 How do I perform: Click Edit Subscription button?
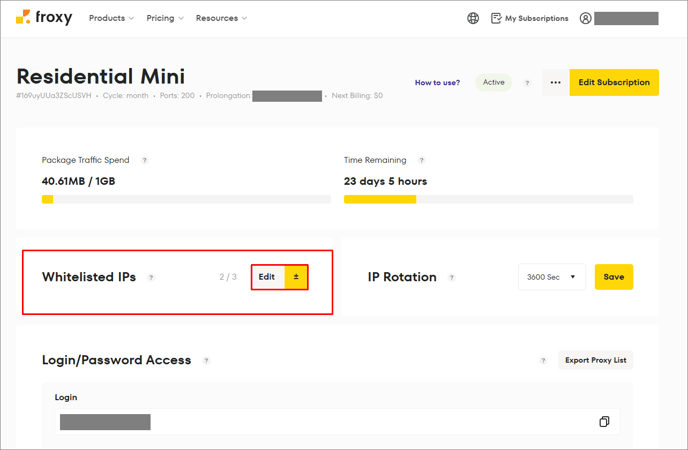[x=614, y=82]
